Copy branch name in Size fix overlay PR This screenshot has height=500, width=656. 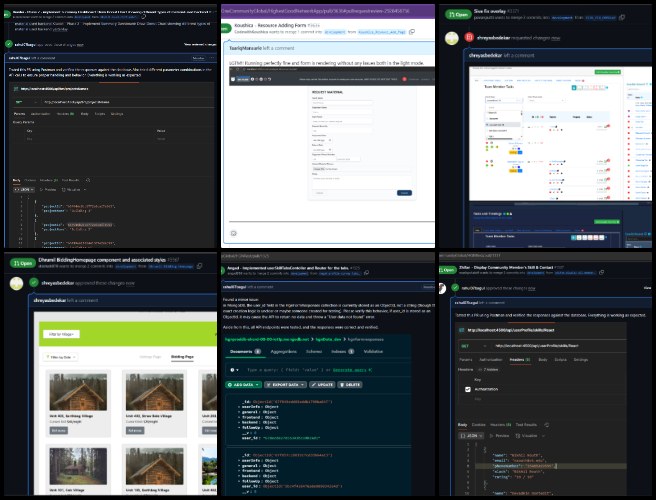coord(622,18)
